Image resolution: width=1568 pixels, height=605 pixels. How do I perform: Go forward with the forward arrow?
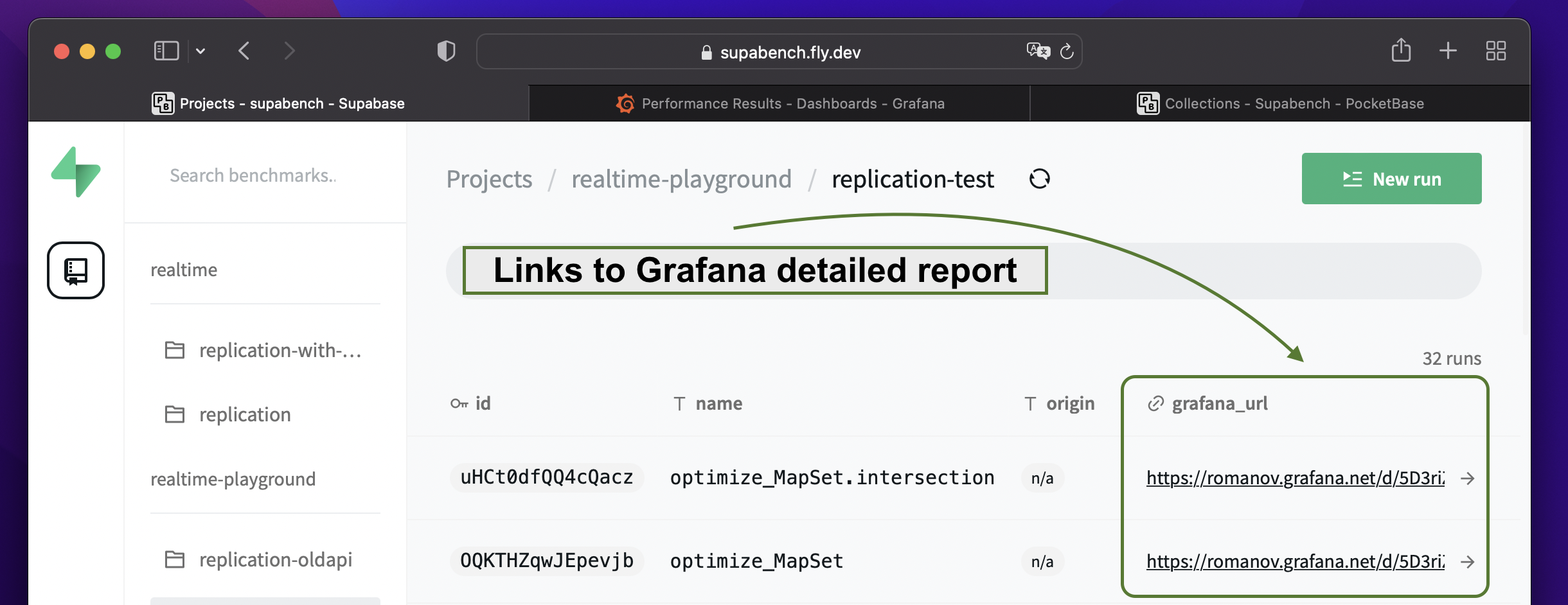point(289,51)
